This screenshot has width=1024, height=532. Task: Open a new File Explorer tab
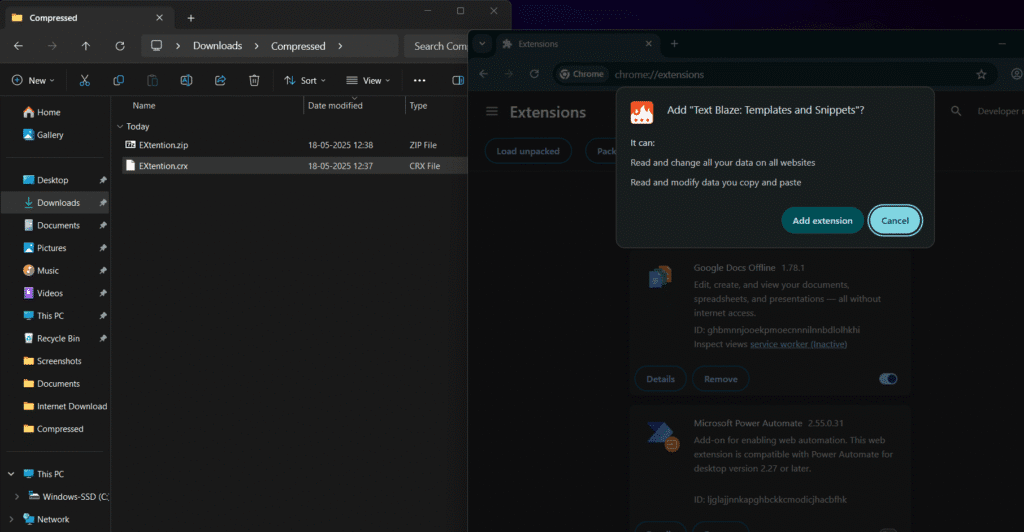click(191, 18)
